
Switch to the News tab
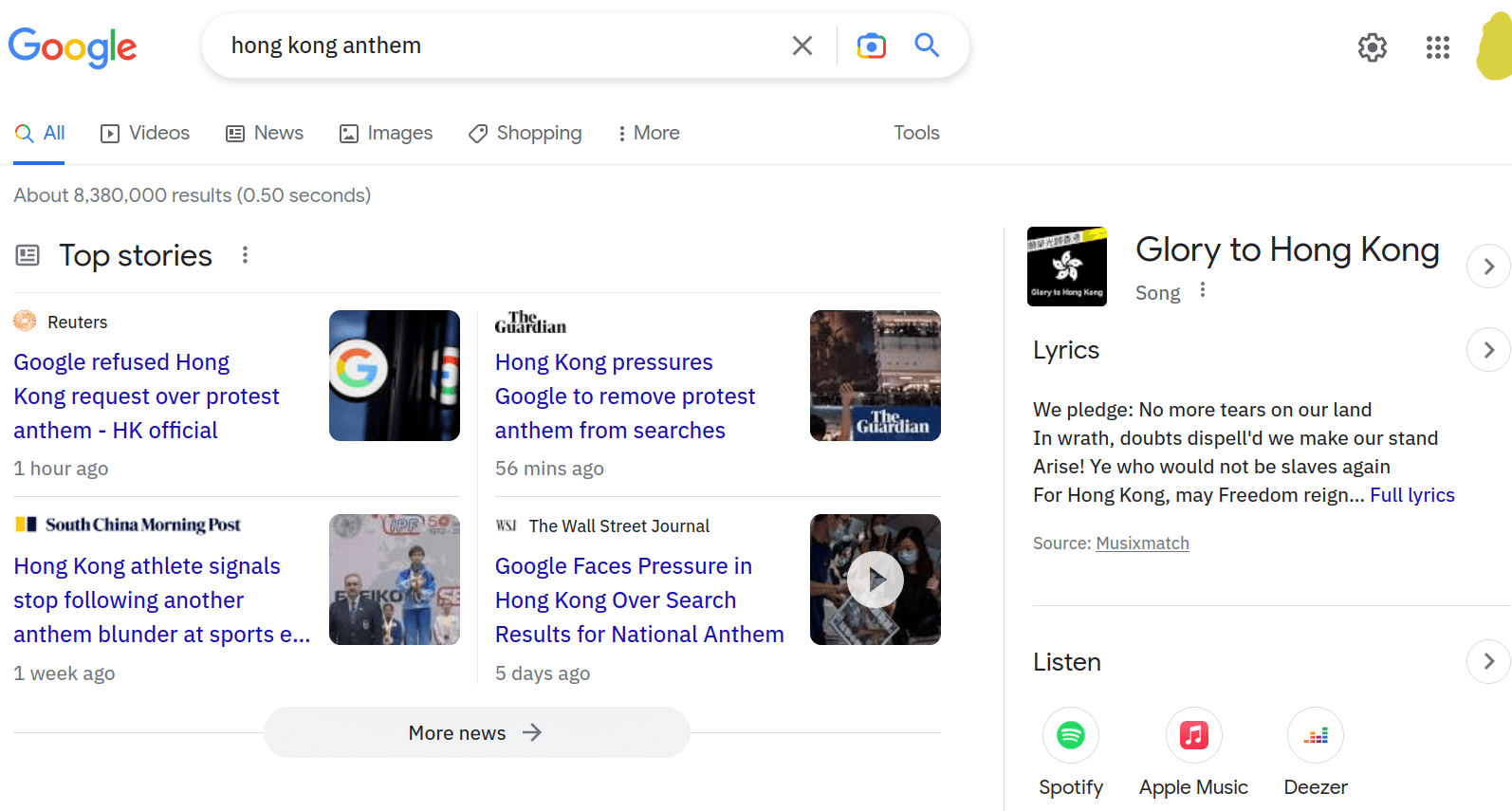click(x=265, y=133)
